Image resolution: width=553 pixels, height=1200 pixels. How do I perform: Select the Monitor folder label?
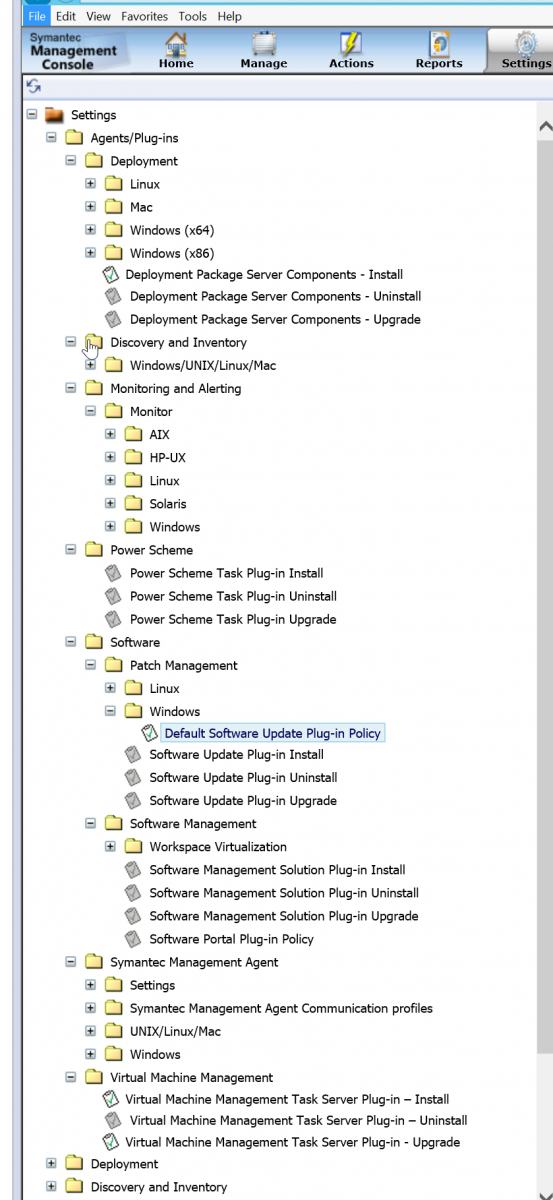[x=151, y=411]
